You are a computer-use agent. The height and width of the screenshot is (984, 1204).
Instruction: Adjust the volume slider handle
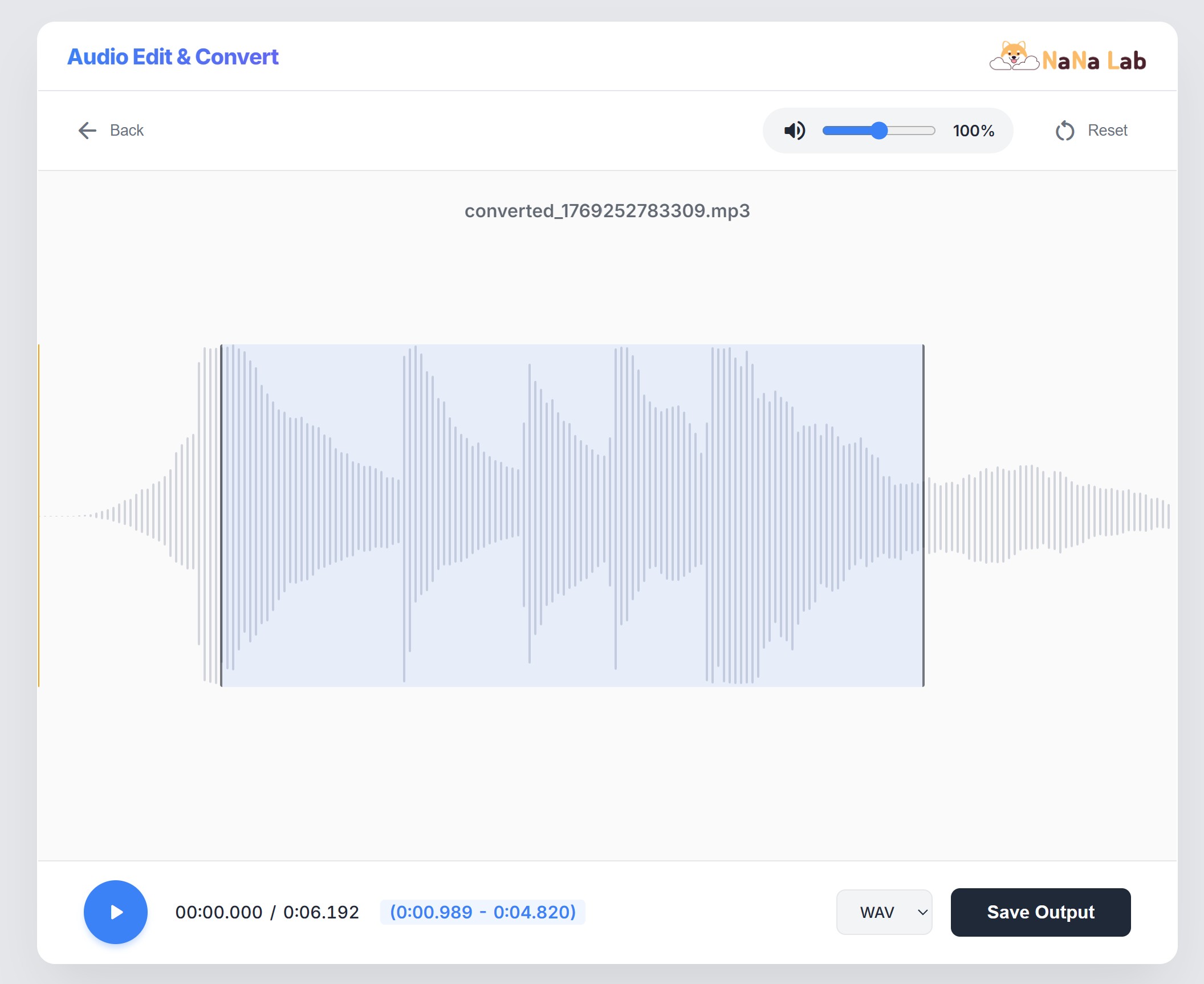pos(880,131)
